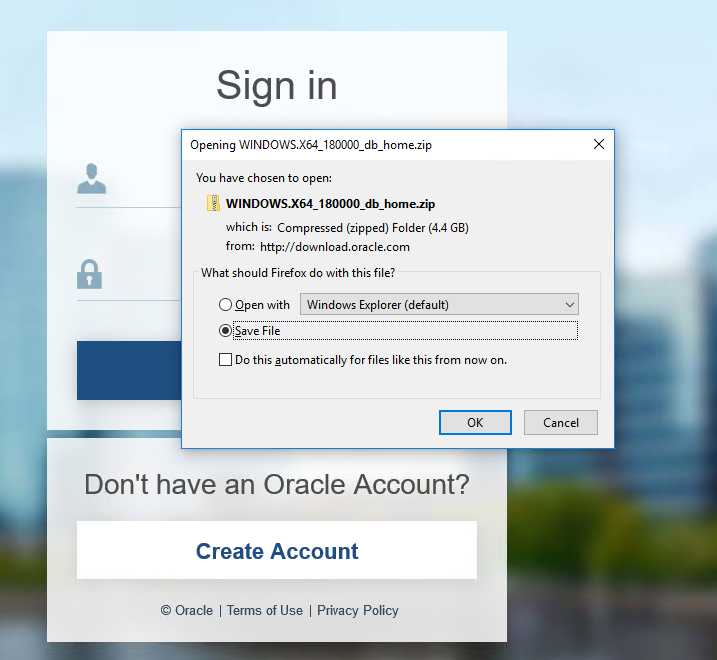Select the Save File radio button
Screen dimensions: 717x660
point(225,331)
